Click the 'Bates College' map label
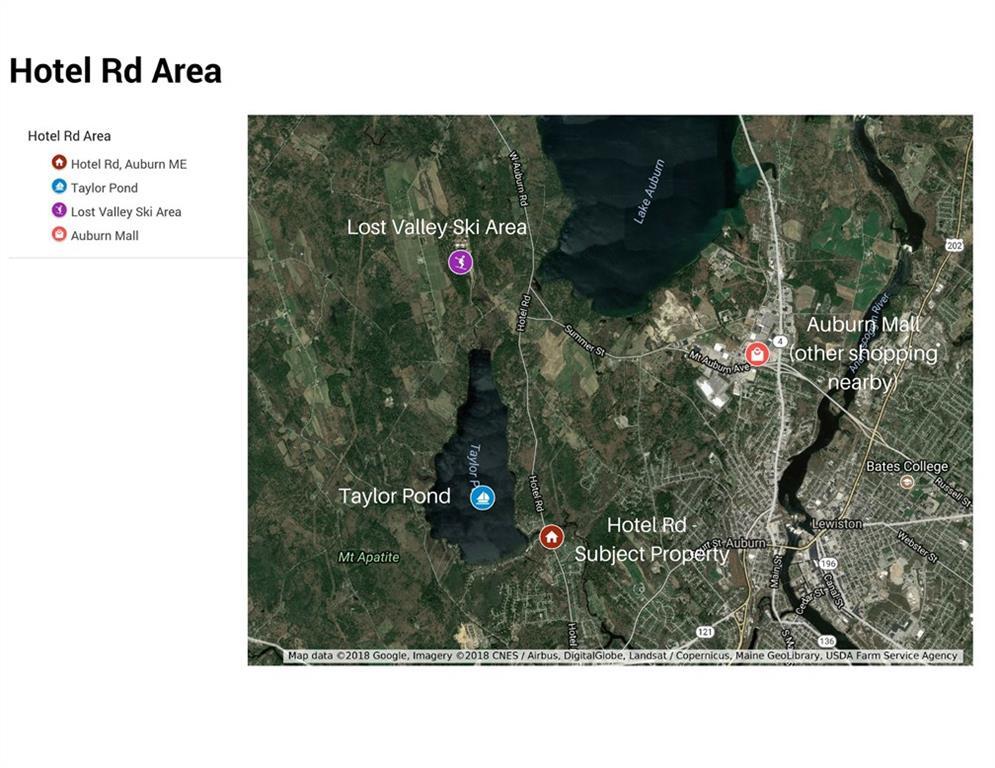Screen dimensions: 995x768 tap(907, 466)
